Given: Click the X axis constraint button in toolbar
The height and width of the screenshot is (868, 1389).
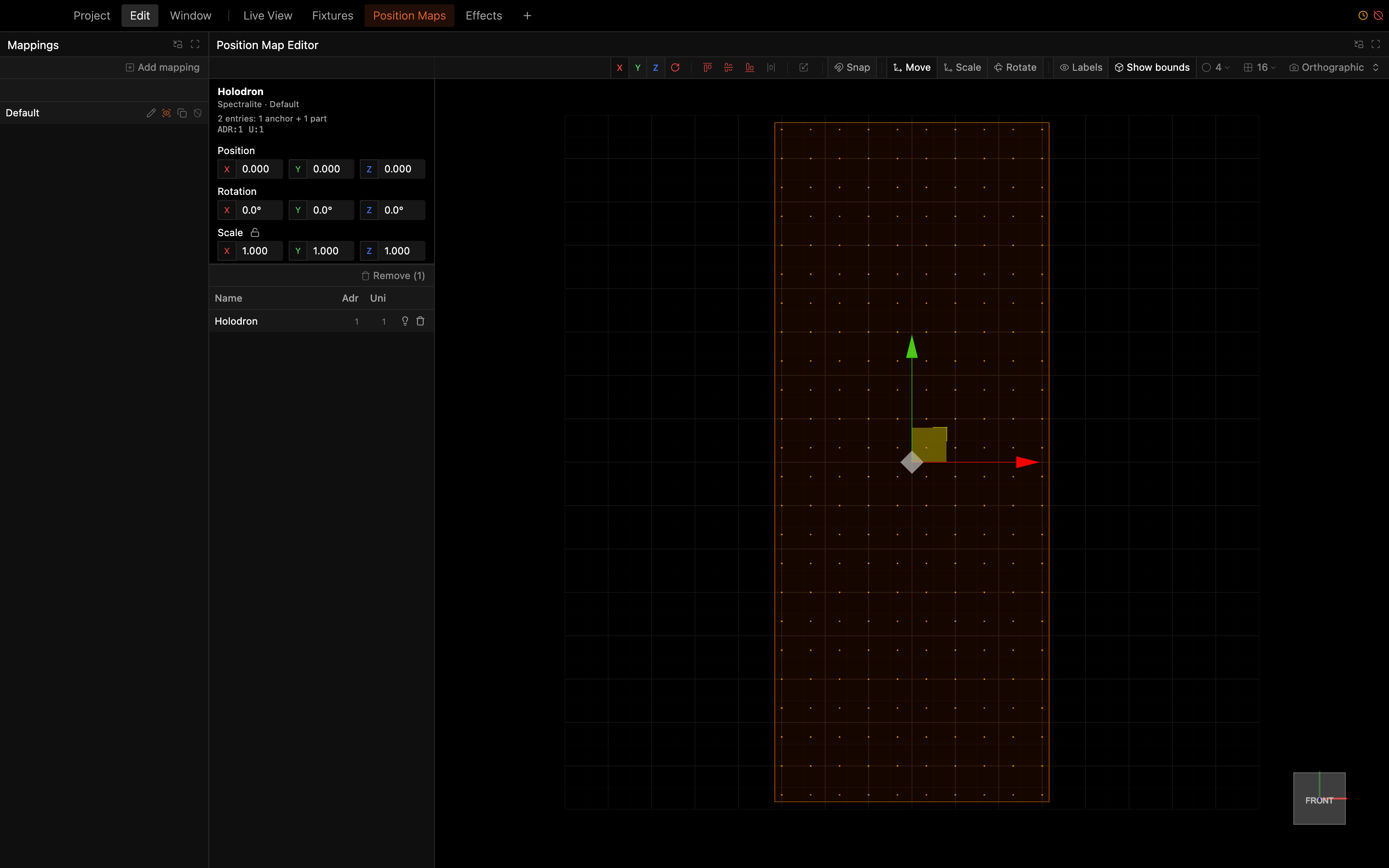Looking at the screenshot, I should [619, 68].
